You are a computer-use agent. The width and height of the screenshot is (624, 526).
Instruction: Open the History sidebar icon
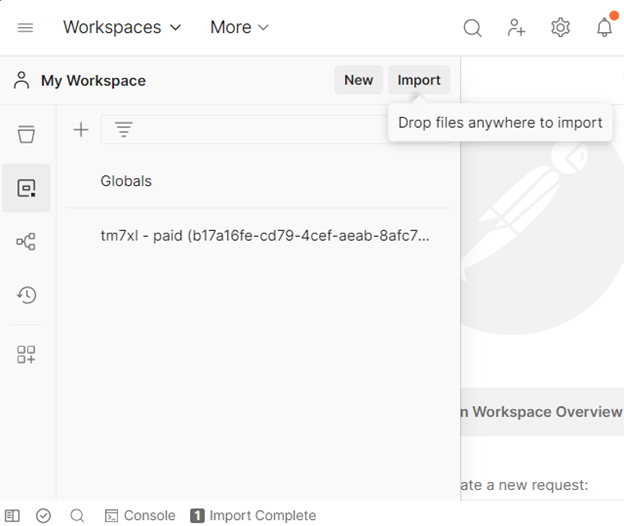(x=26, y=295)
